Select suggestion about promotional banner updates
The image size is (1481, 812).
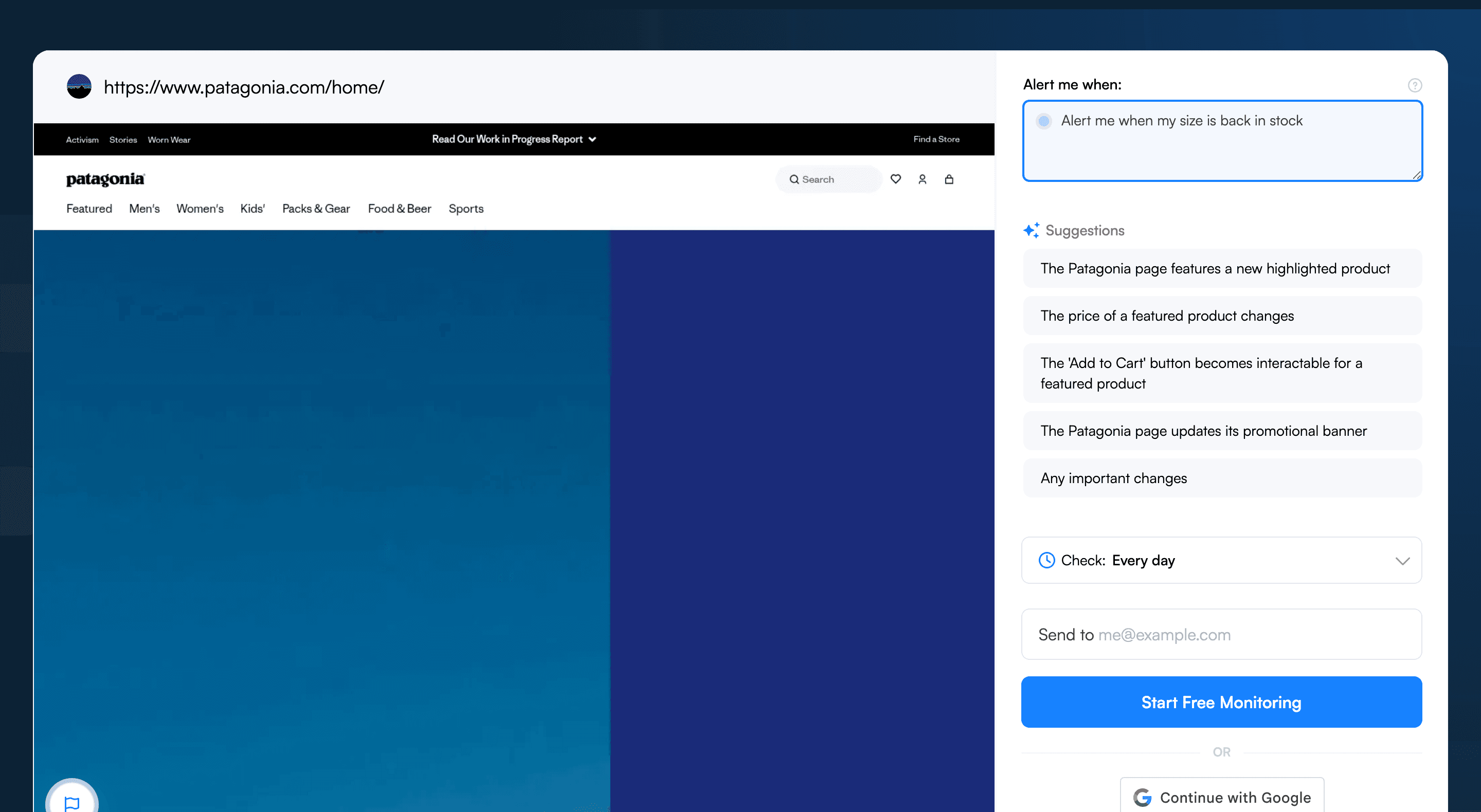coord(1222,431)
